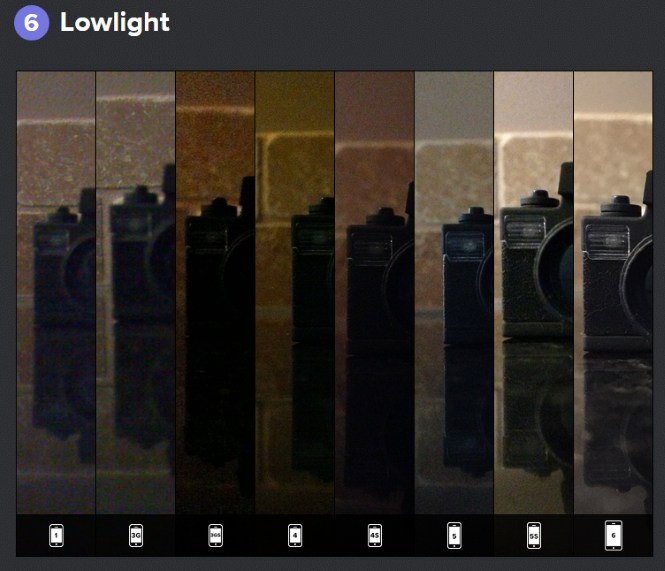Open the iPhone 1 lowlight photo strip
The image size is (665, 571).
(56, 292)
